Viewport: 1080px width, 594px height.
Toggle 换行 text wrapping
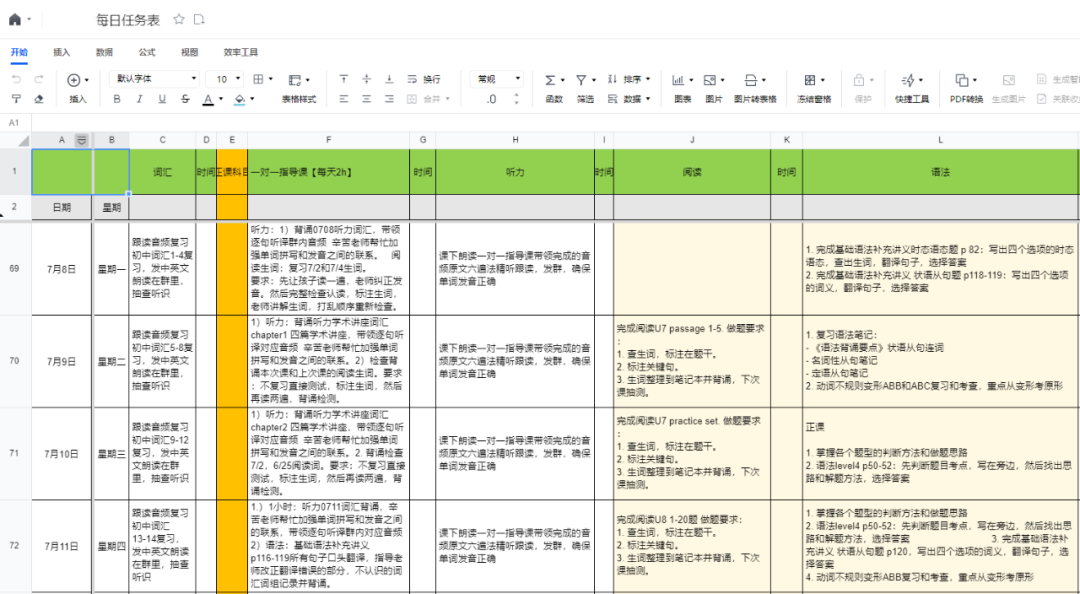[424, 79]
